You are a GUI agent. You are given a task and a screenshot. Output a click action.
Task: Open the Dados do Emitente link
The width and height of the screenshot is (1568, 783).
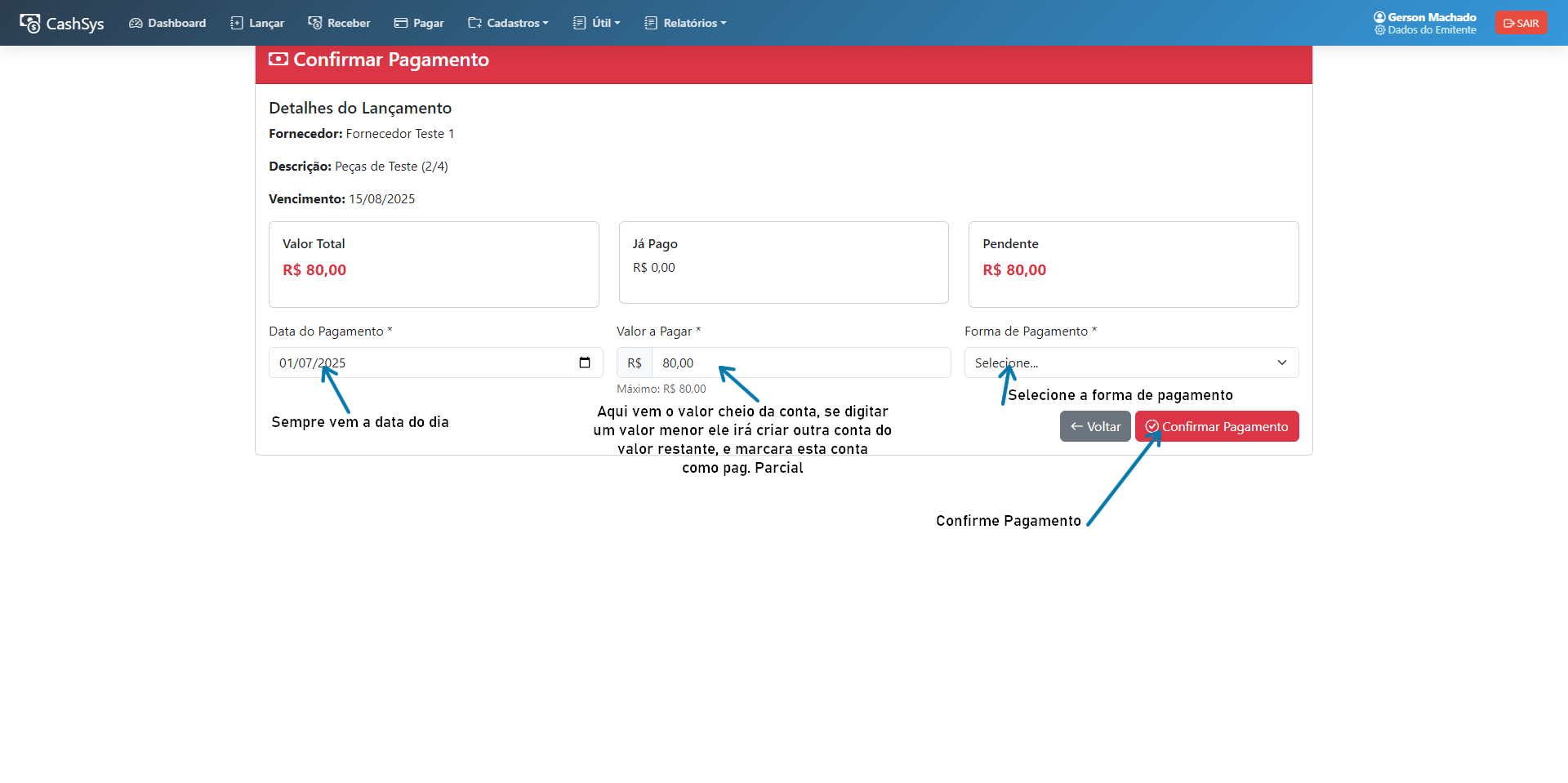pos(1432,30)
